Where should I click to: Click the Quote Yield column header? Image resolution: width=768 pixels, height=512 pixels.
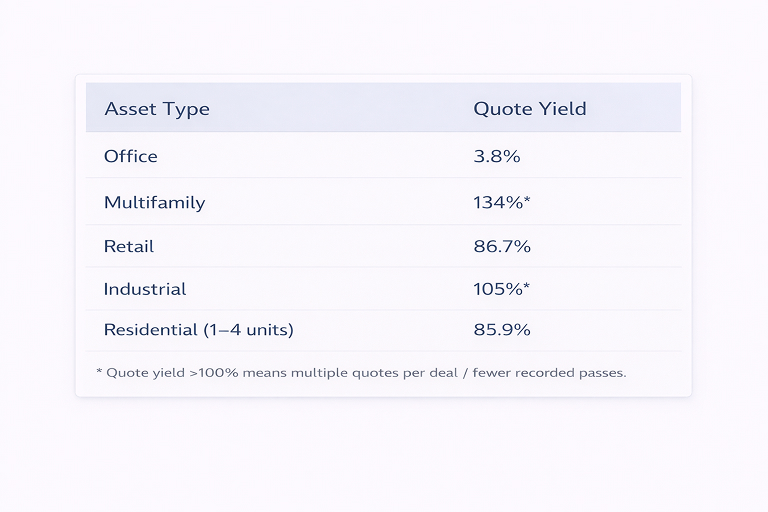[x=529, y=109]
